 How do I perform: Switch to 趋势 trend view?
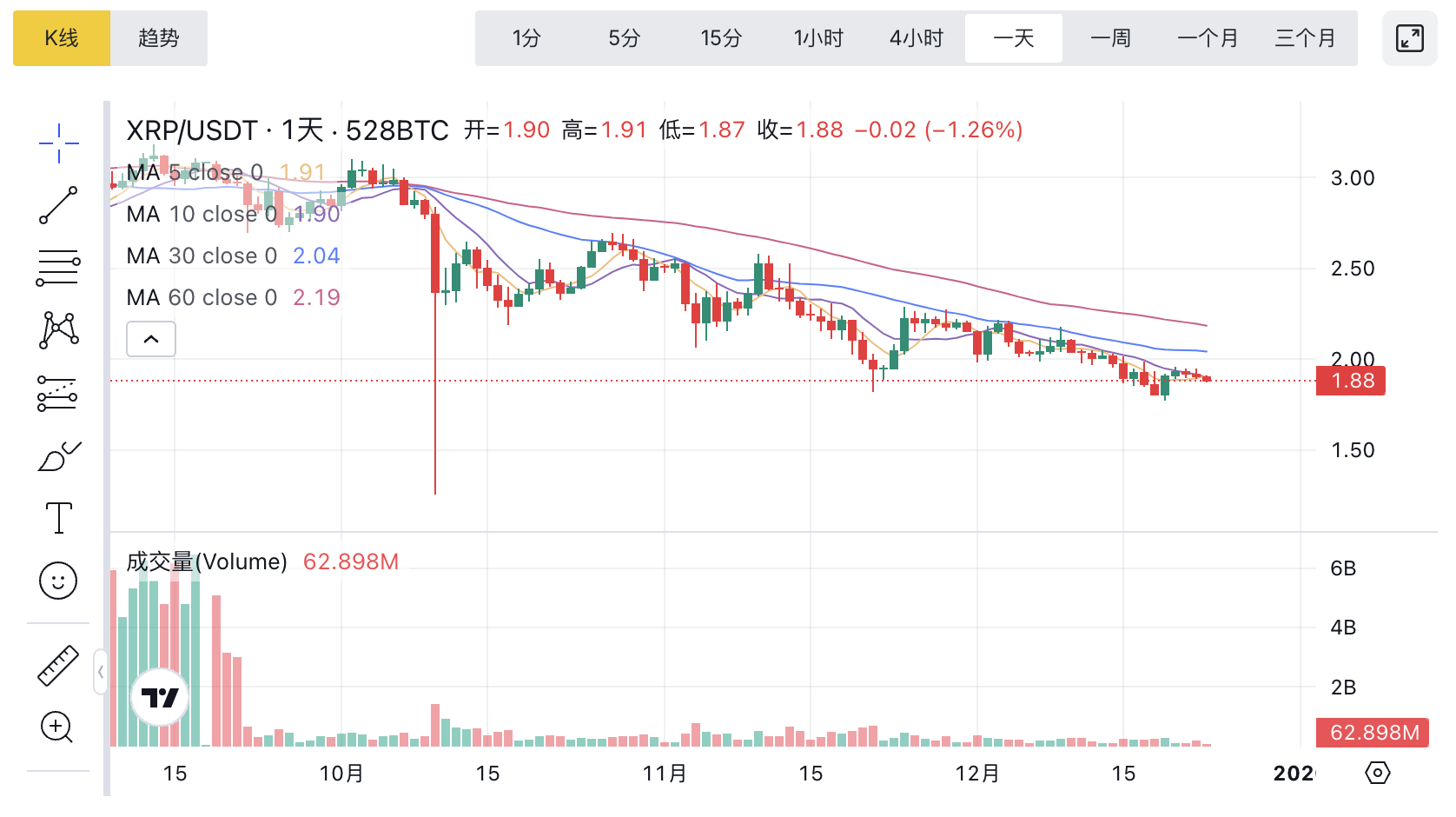click(x=159, y=38)
